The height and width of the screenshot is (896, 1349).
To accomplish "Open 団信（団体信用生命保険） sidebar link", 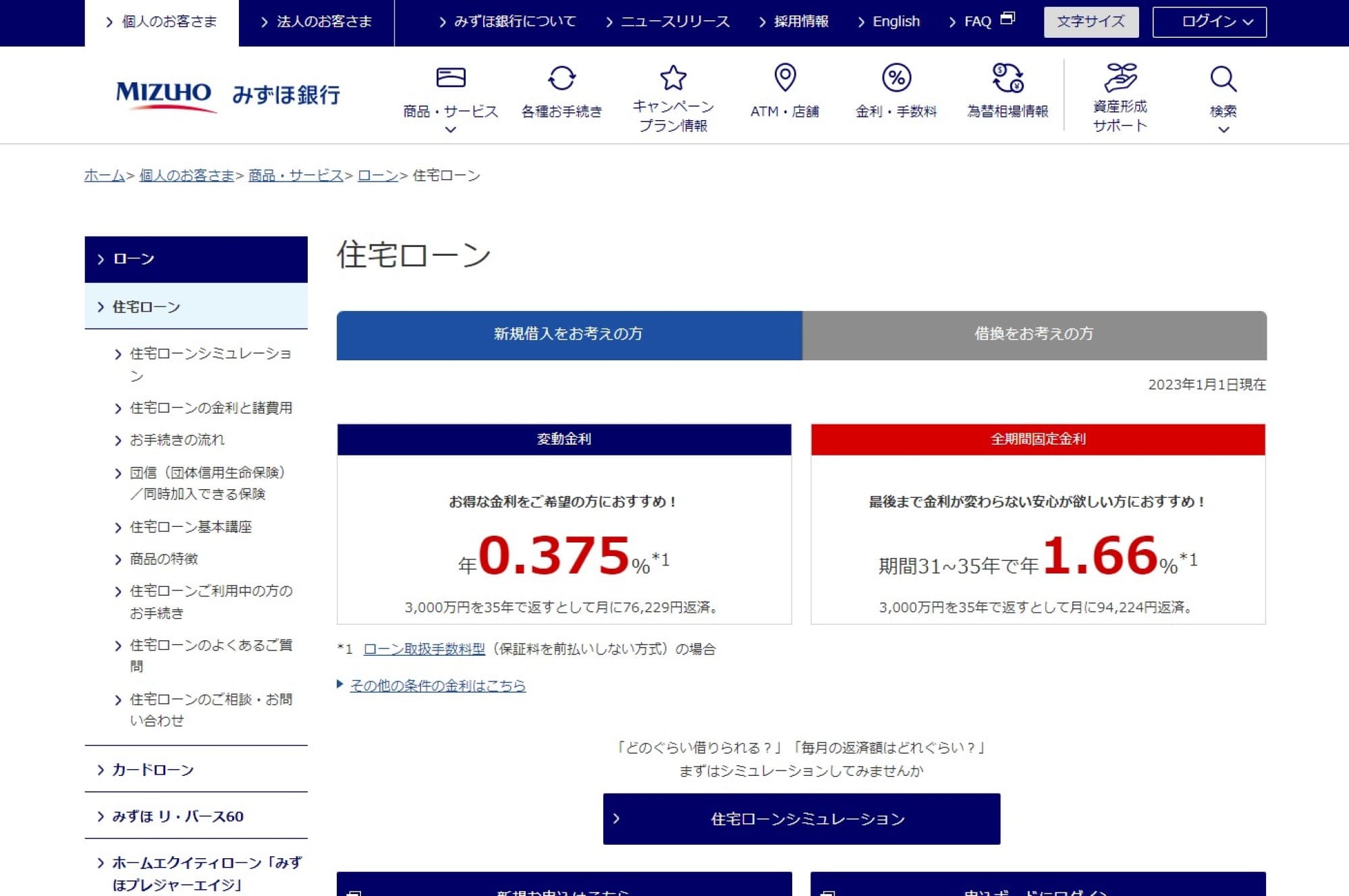I will coord(207,483).
